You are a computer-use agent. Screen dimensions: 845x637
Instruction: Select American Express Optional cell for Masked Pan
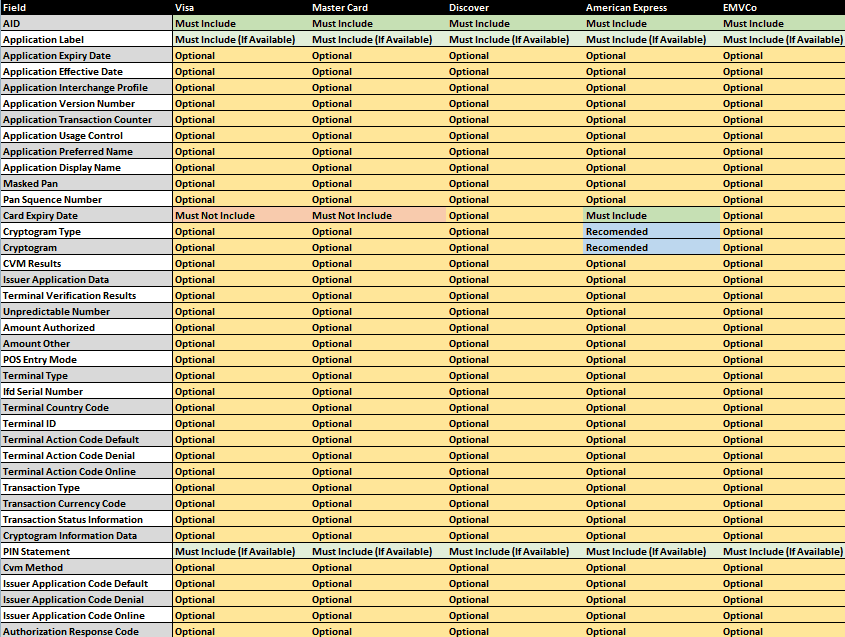click(652, 183)
